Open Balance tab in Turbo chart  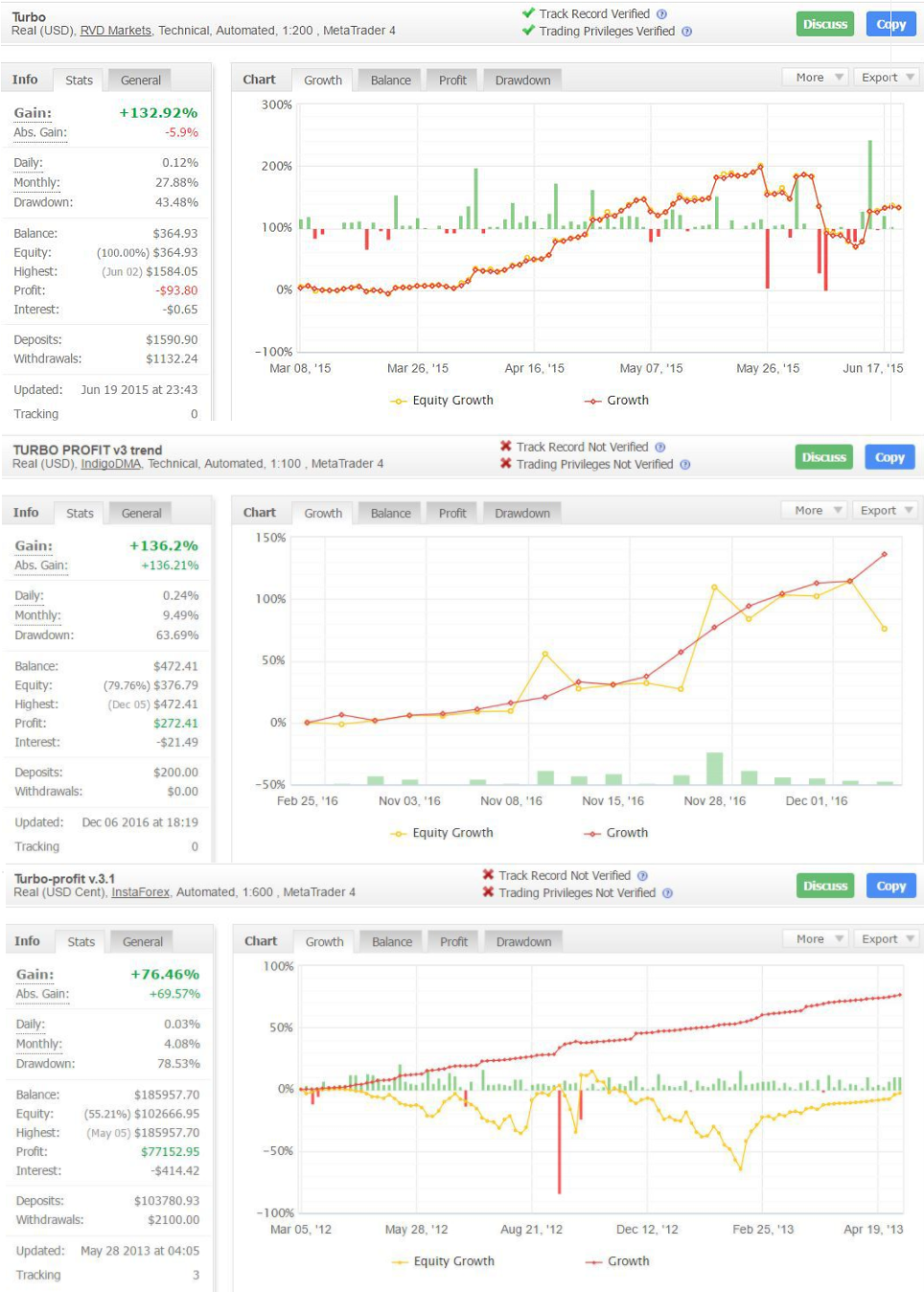(391, 81)
